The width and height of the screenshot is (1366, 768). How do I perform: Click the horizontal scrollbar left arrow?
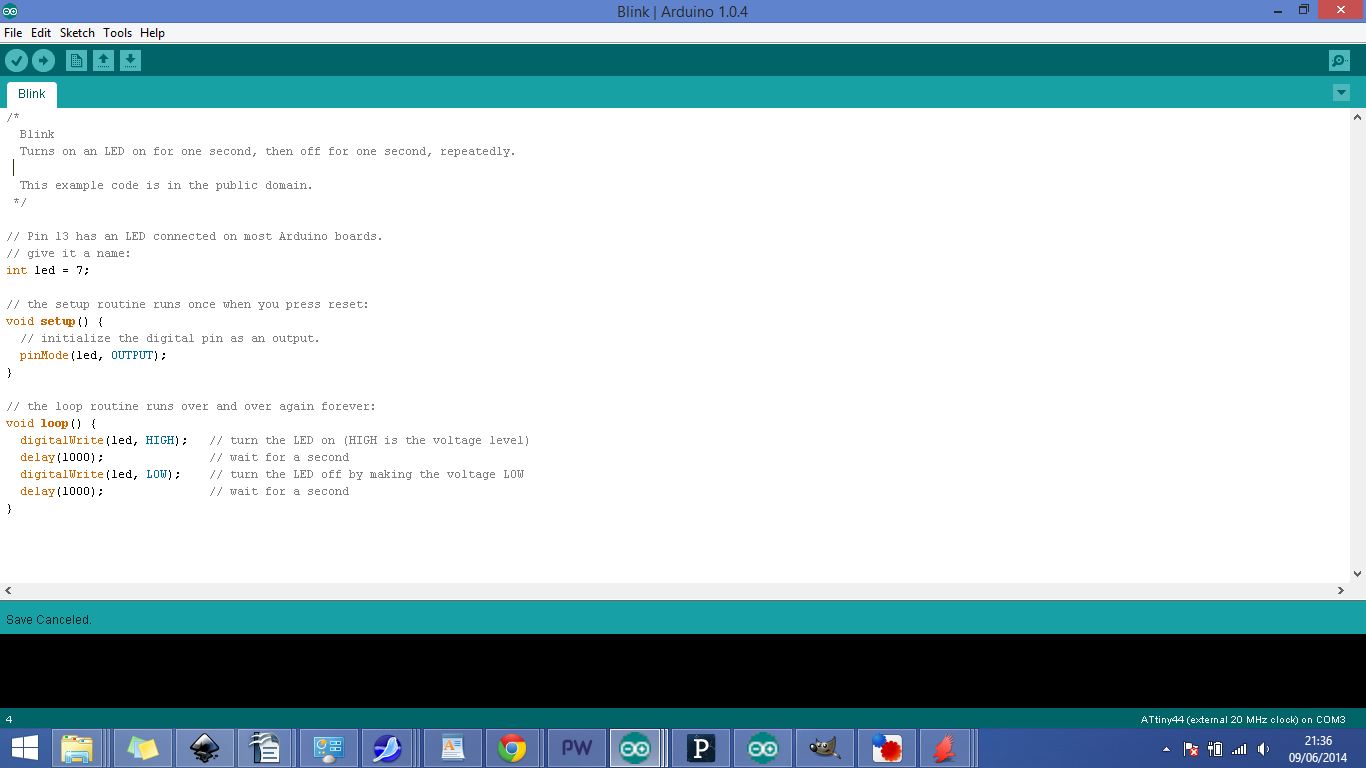pyautogui.click(x=8, y=591)
